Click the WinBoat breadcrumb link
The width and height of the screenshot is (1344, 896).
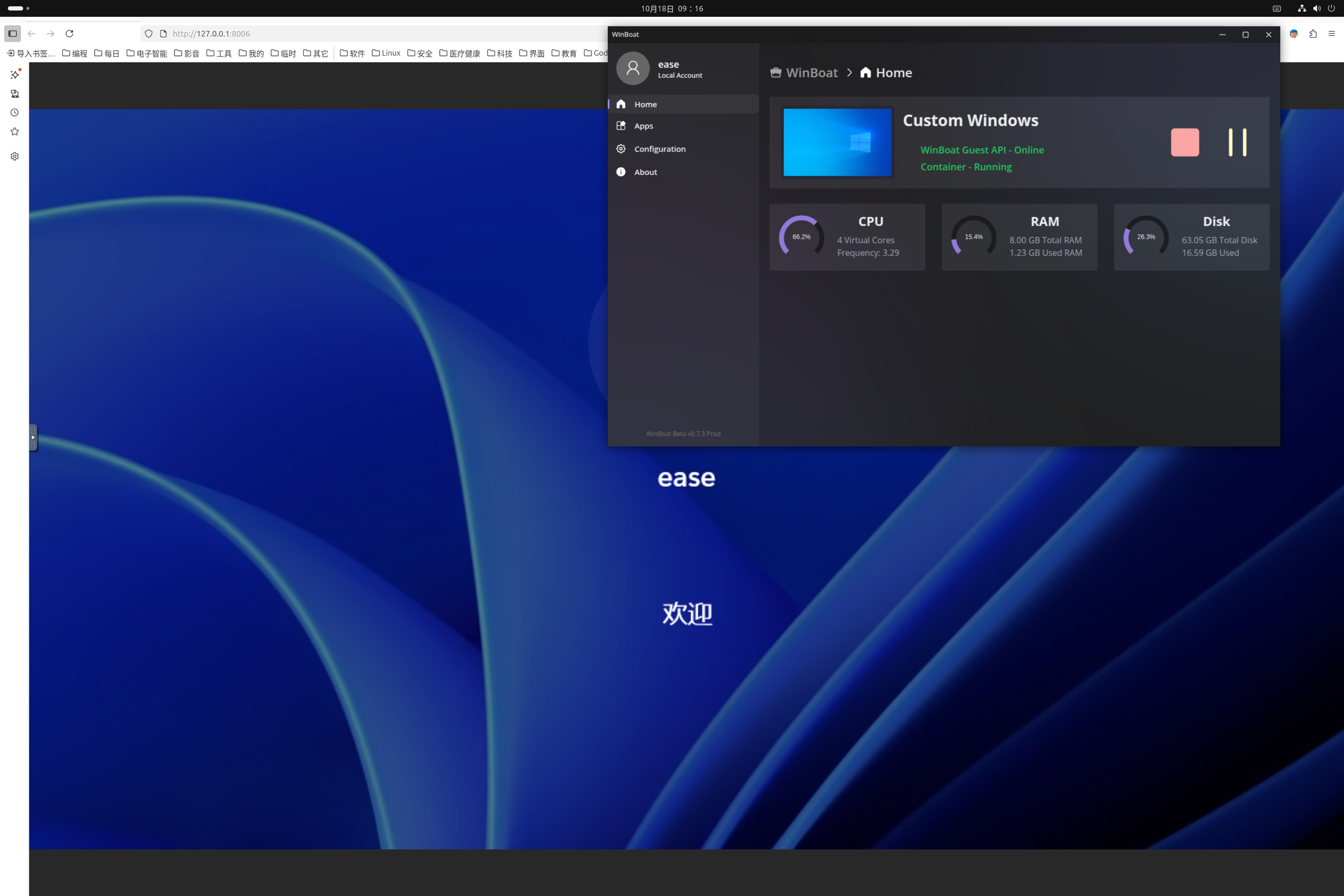click(x=811, y=72)
